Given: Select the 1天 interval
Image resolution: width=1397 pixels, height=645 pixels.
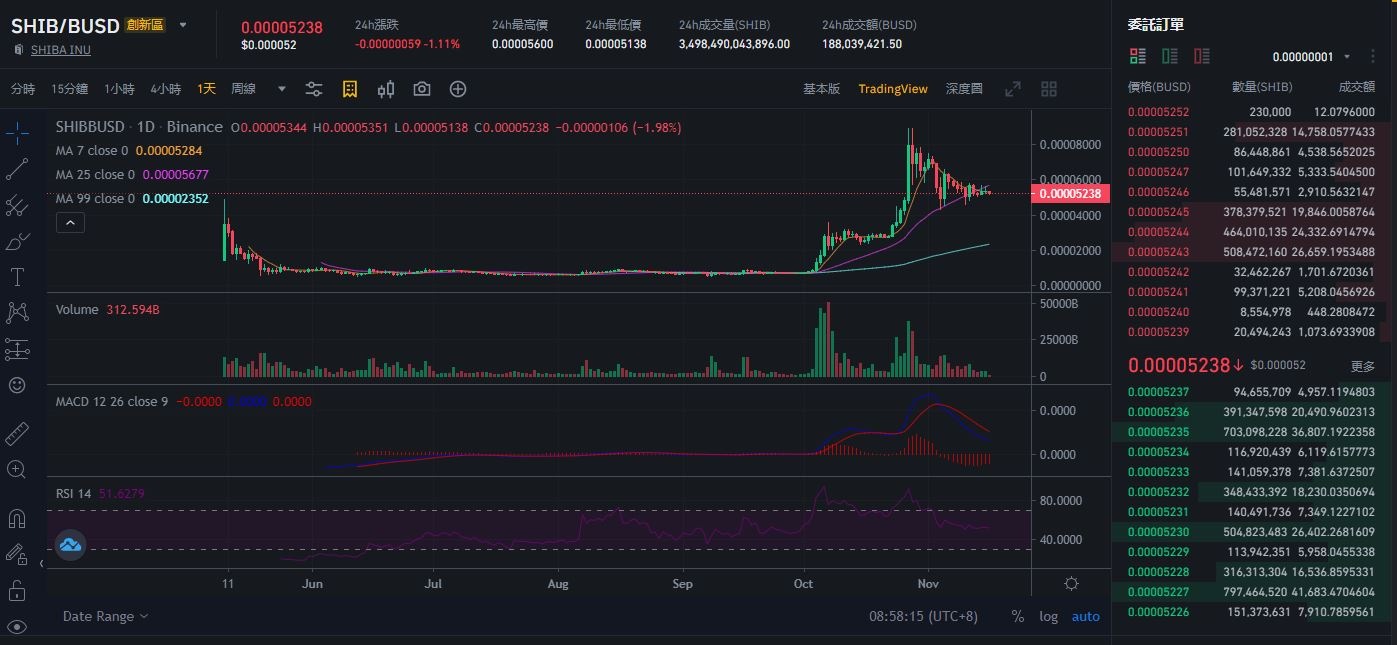Looking at the screenshot, I should coord(206,89).
